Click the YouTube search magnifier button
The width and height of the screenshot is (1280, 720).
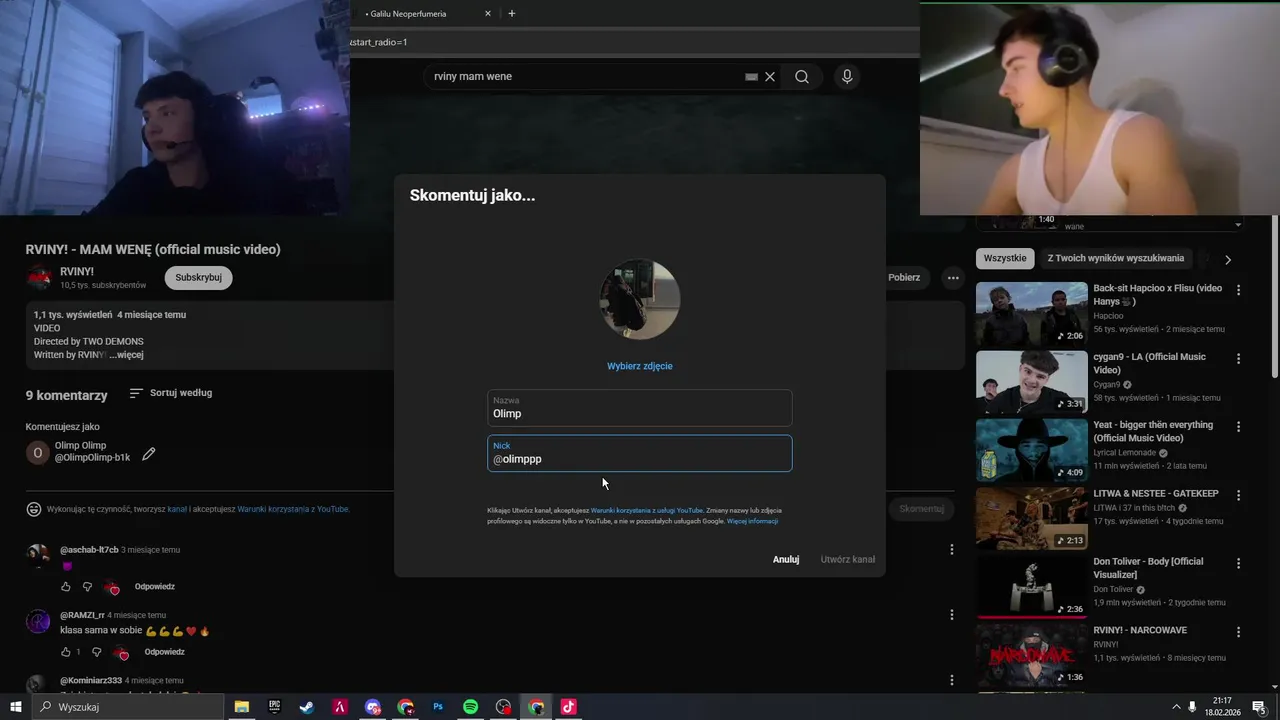point(802,77)
